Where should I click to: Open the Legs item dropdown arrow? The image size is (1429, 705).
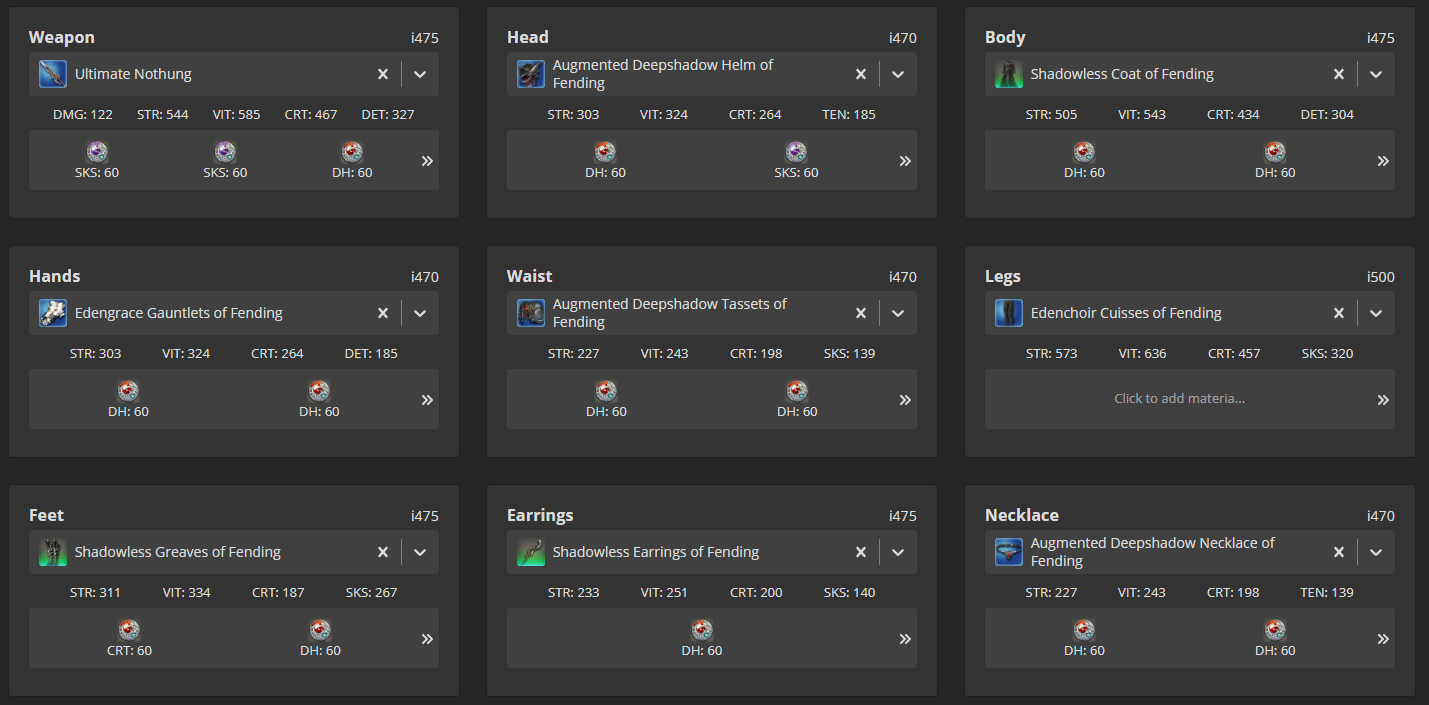click(x=1376, y=313)
